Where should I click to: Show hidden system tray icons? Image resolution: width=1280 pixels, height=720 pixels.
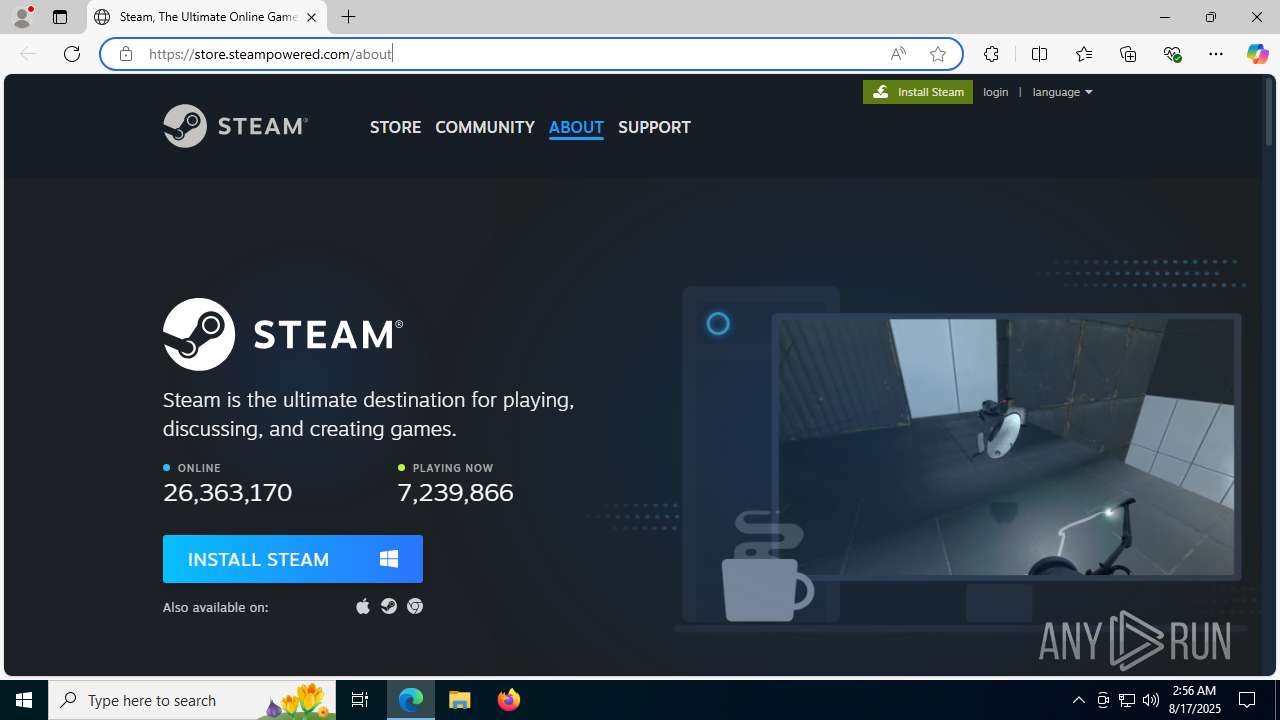coord(1079,700)
